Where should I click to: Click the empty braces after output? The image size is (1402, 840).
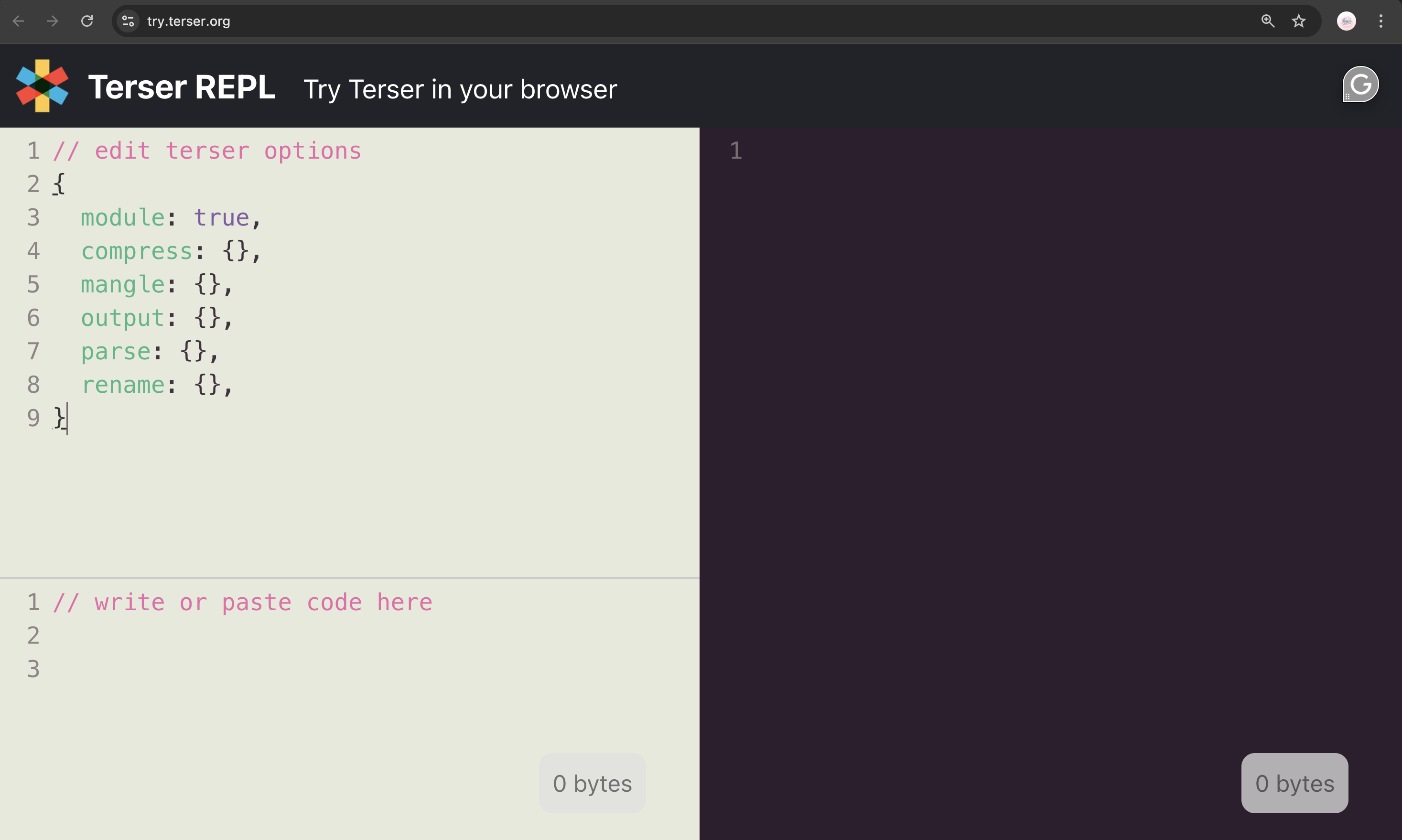[x=207, y=318]
